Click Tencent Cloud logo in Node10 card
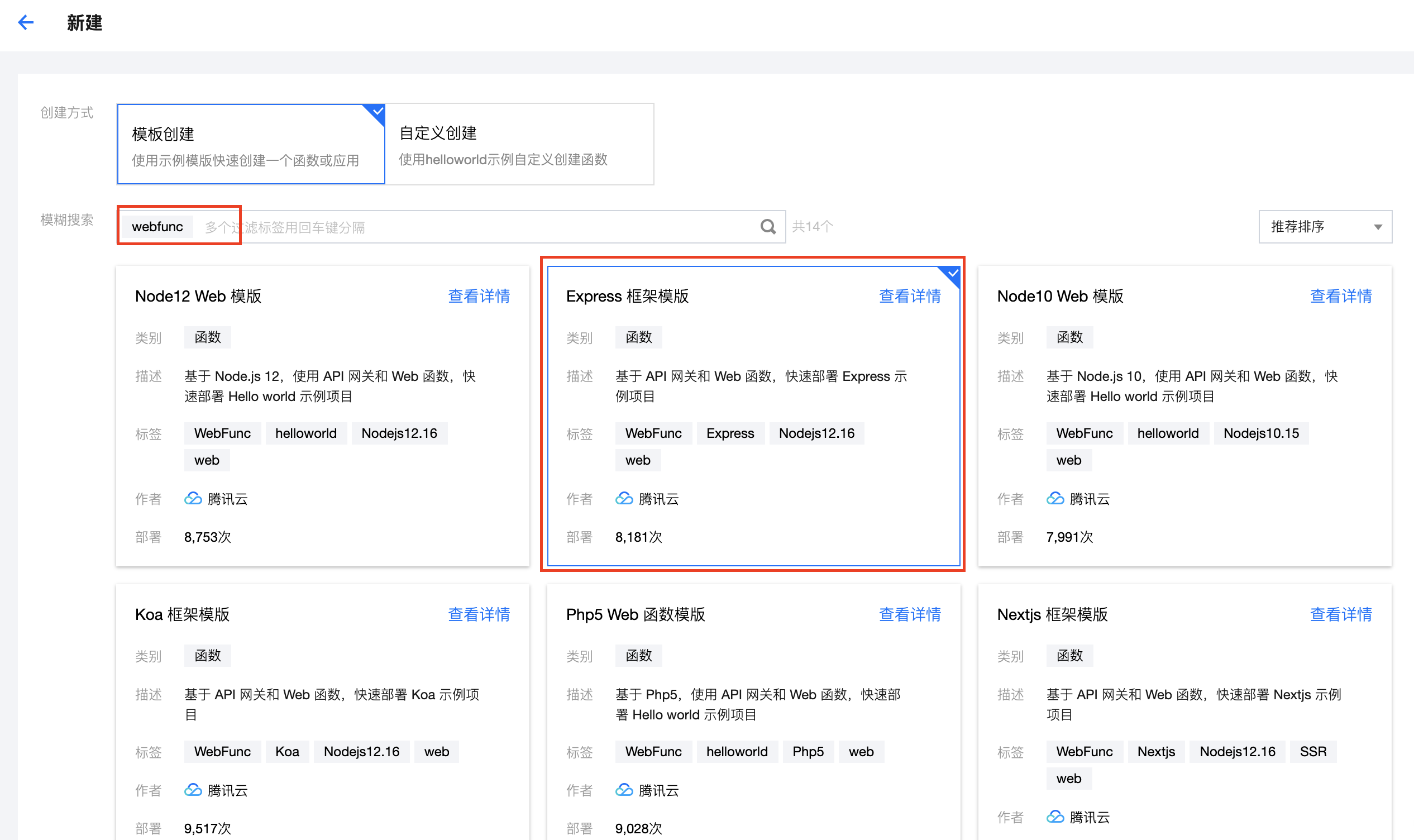This screenshot has height=840, width=1414. click(1055, 499)
